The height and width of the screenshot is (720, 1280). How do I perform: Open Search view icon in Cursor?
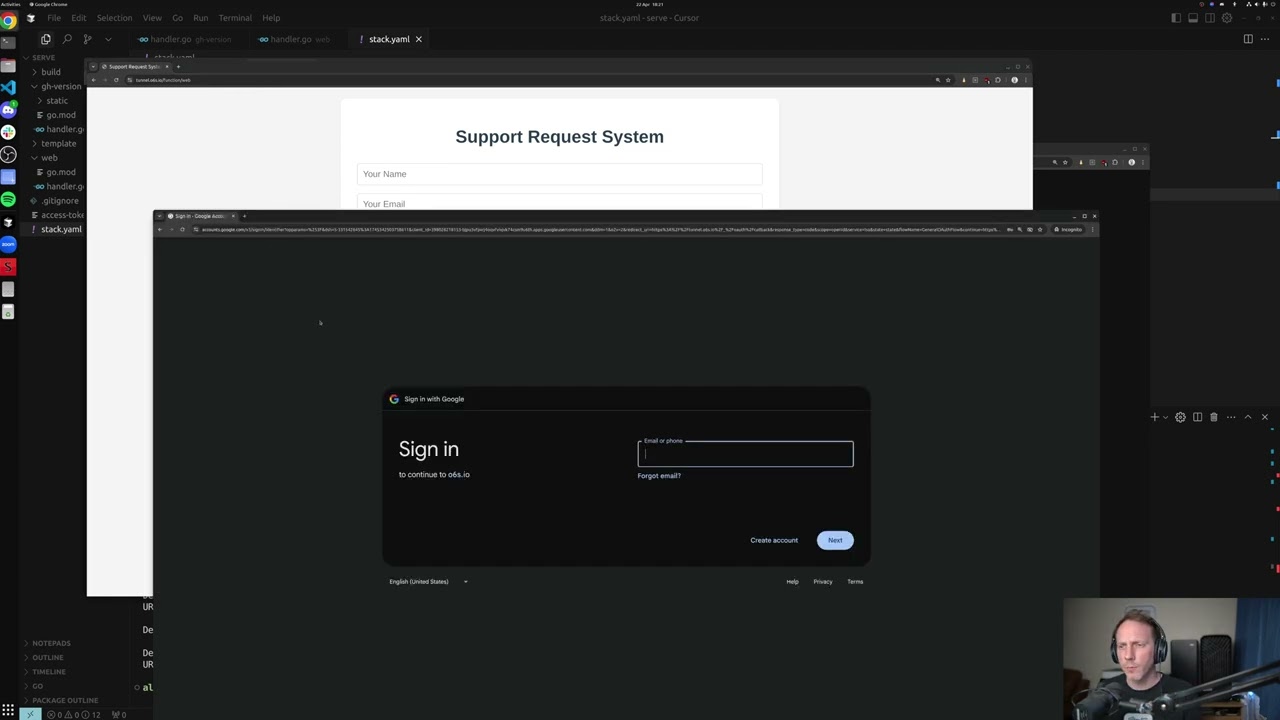(x=67, y=39)
